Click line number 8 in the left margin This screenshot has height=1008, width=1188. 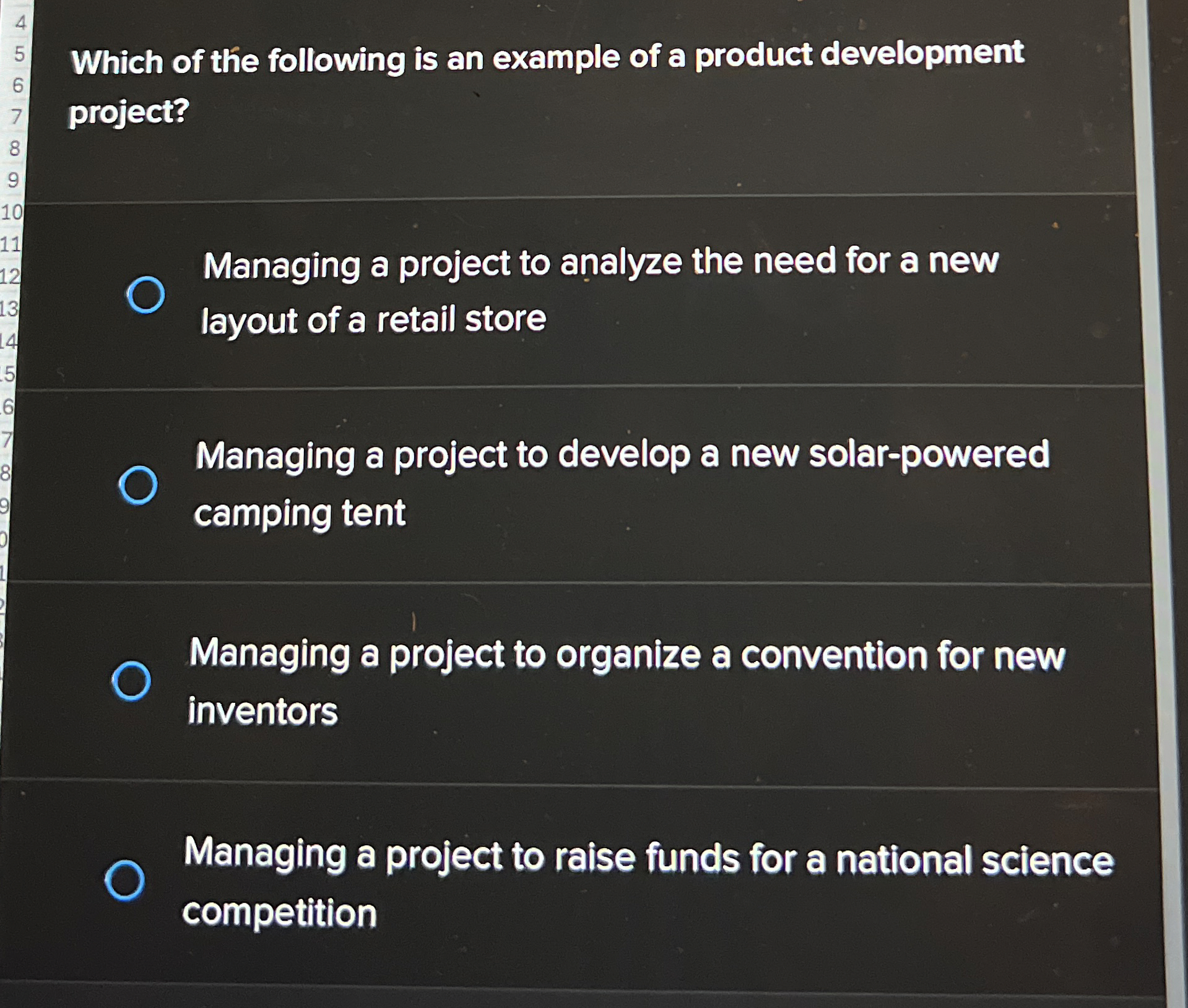[x=15, y=149]
